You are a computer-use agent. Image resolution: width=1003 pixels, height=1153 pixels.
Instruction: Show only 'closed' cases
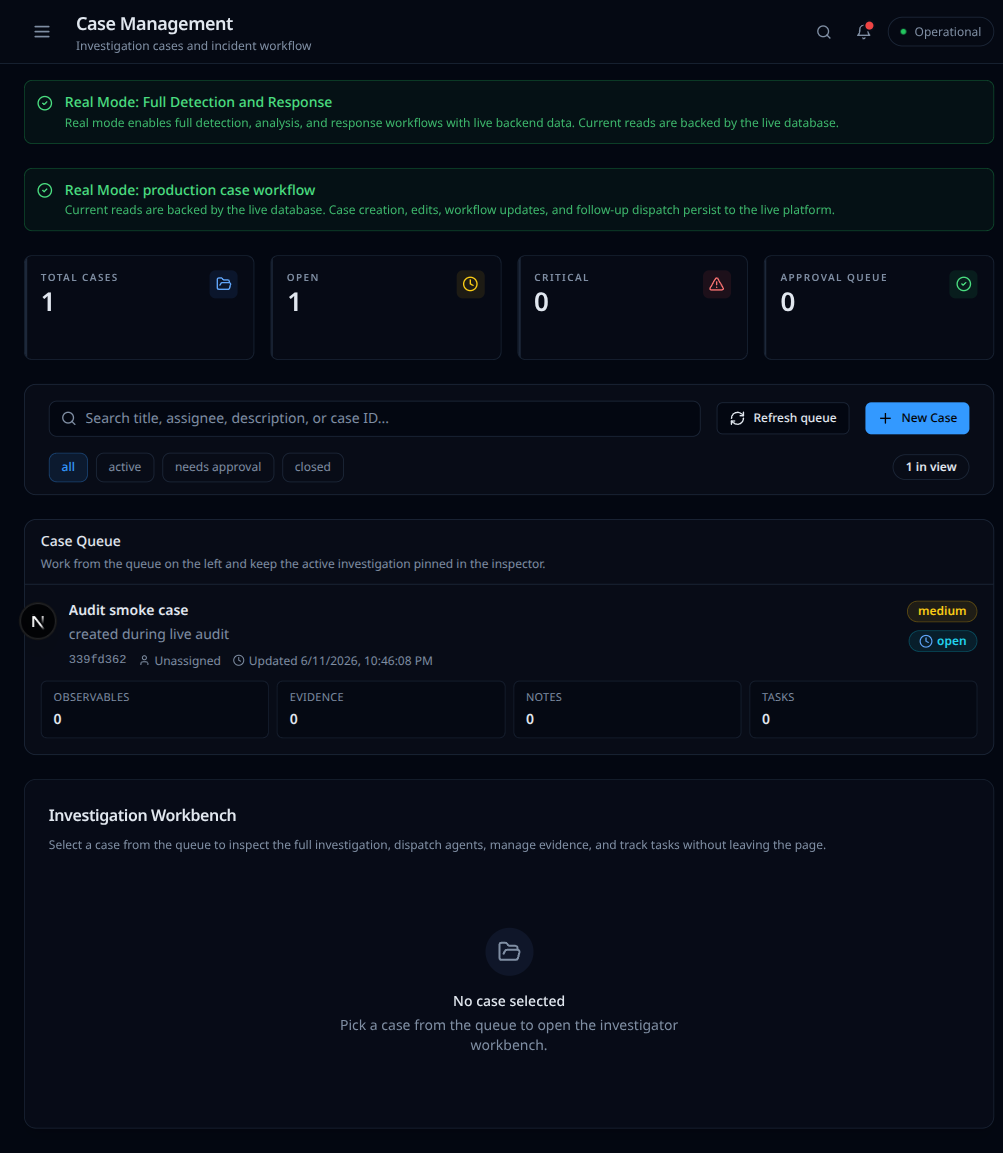coord(313,467)
